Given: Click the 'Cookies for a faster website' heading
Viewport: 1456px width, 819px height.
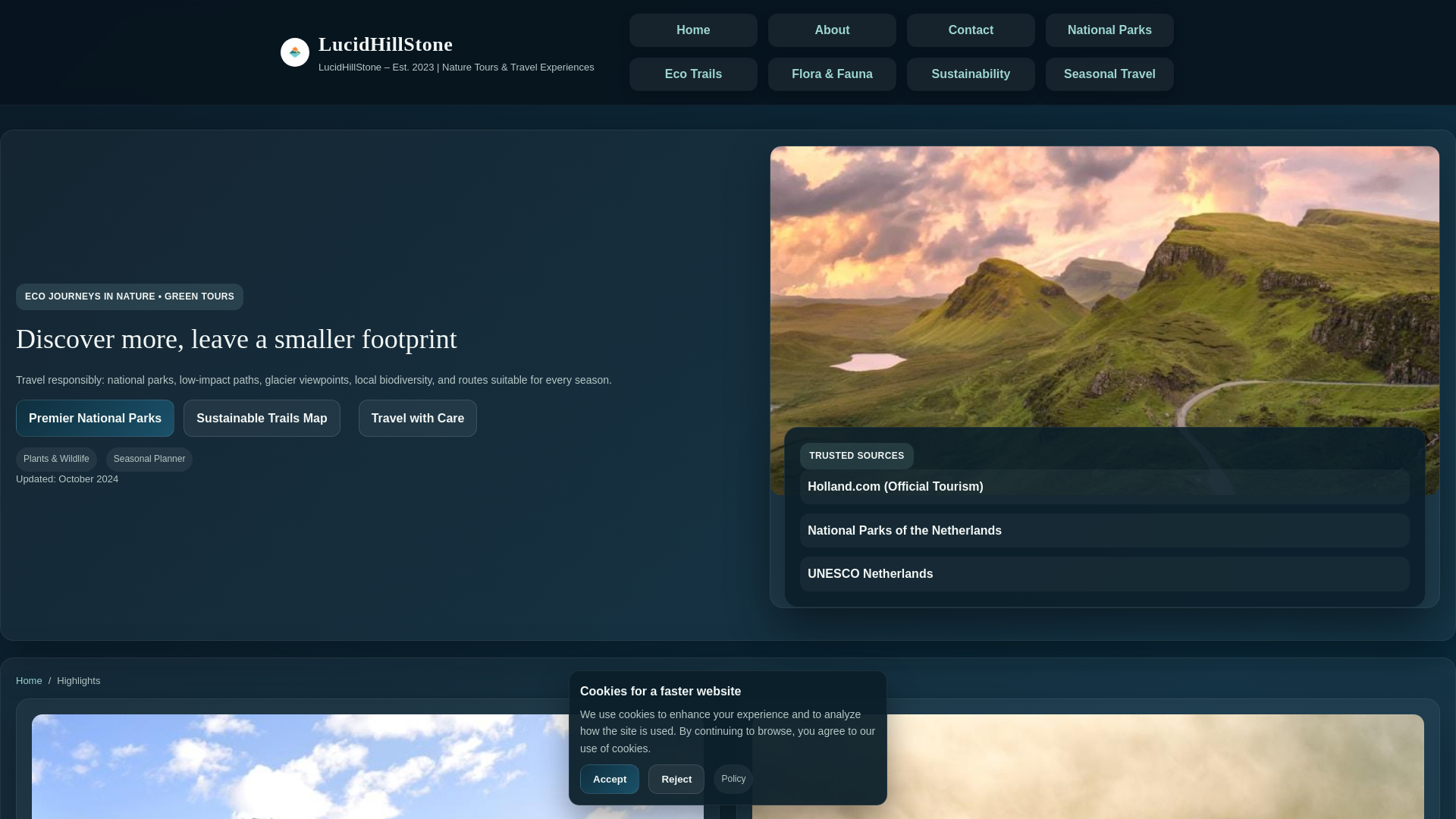Looking at the screenshot, I should pyautogui.click(x=661, y=692).
